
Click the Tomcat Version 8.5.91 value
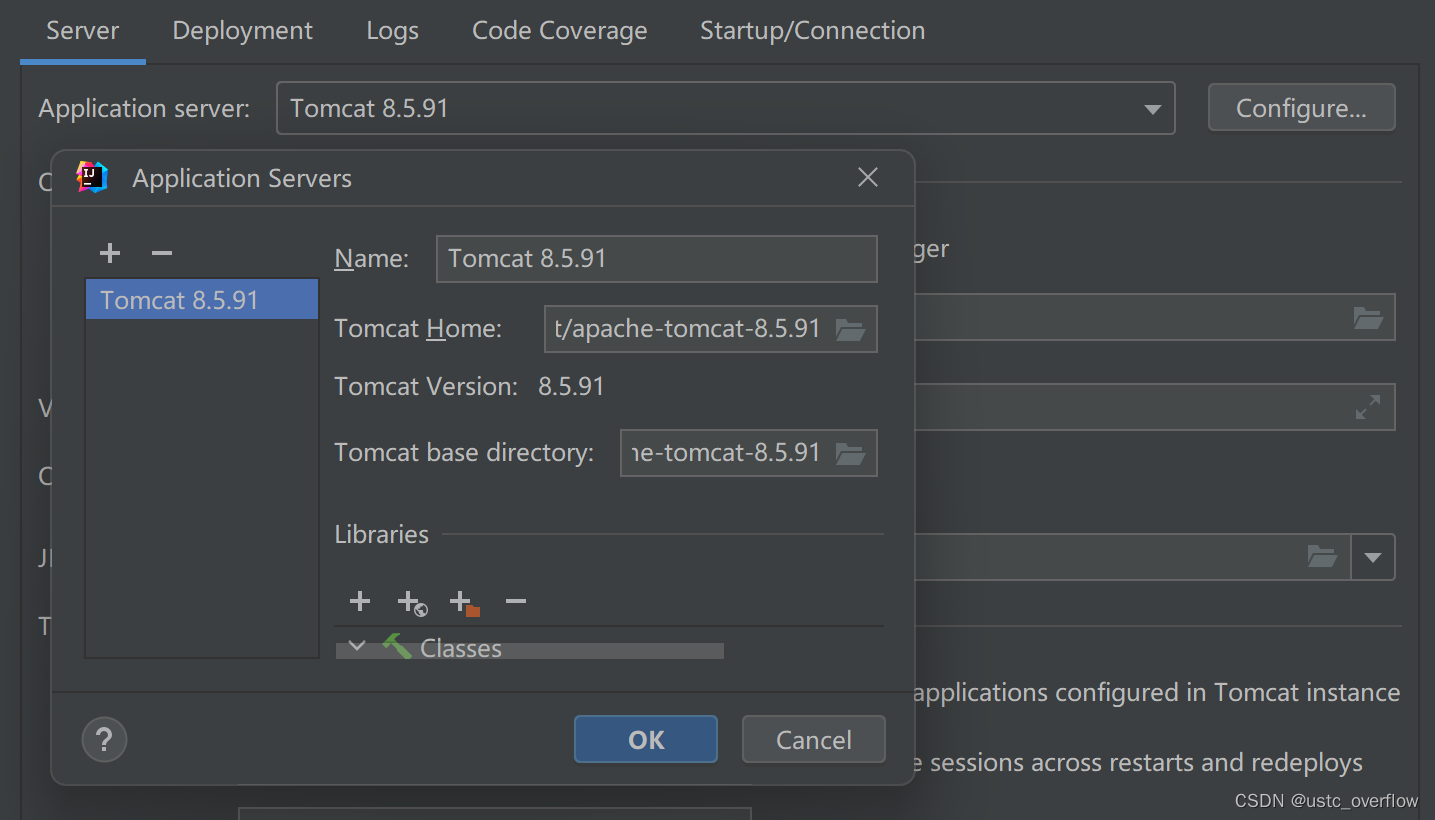(571, 387)
